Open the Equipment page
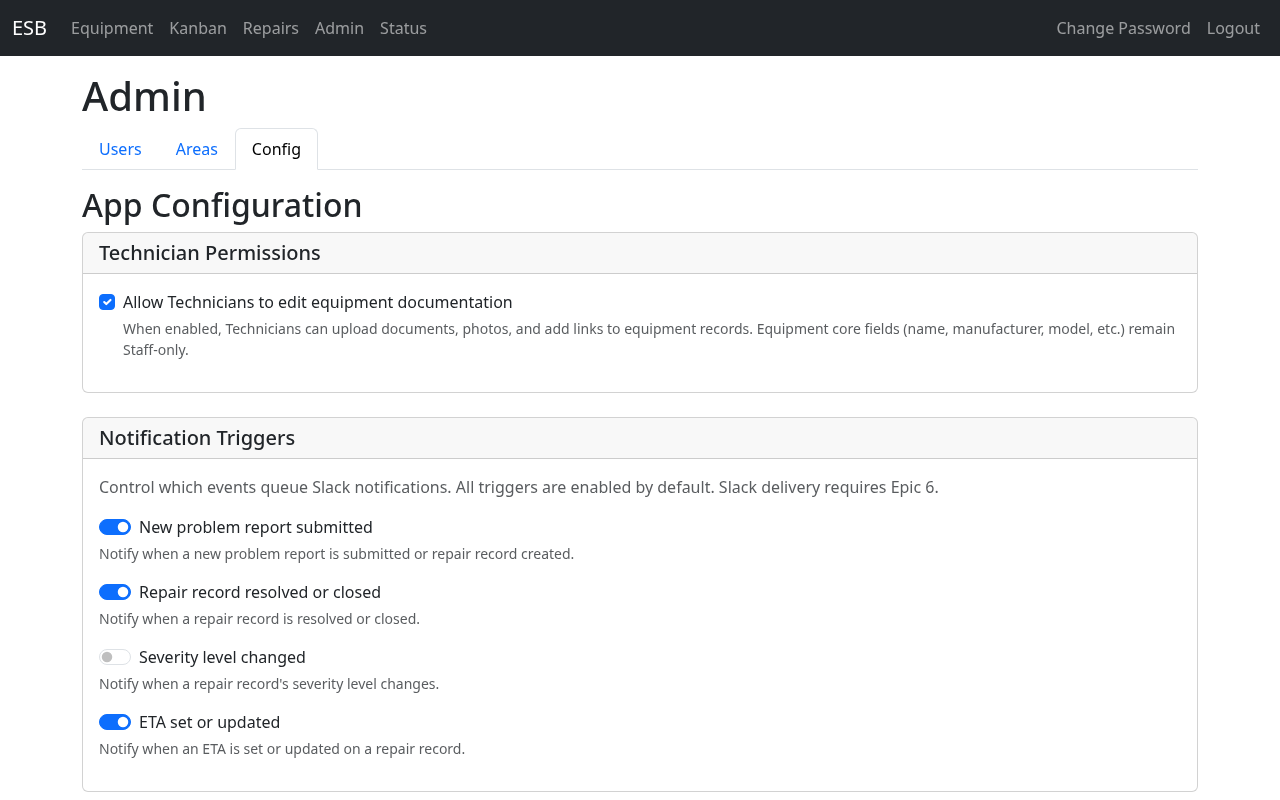This screenshot has width=1280, height=800. click(x=111, y=28)
